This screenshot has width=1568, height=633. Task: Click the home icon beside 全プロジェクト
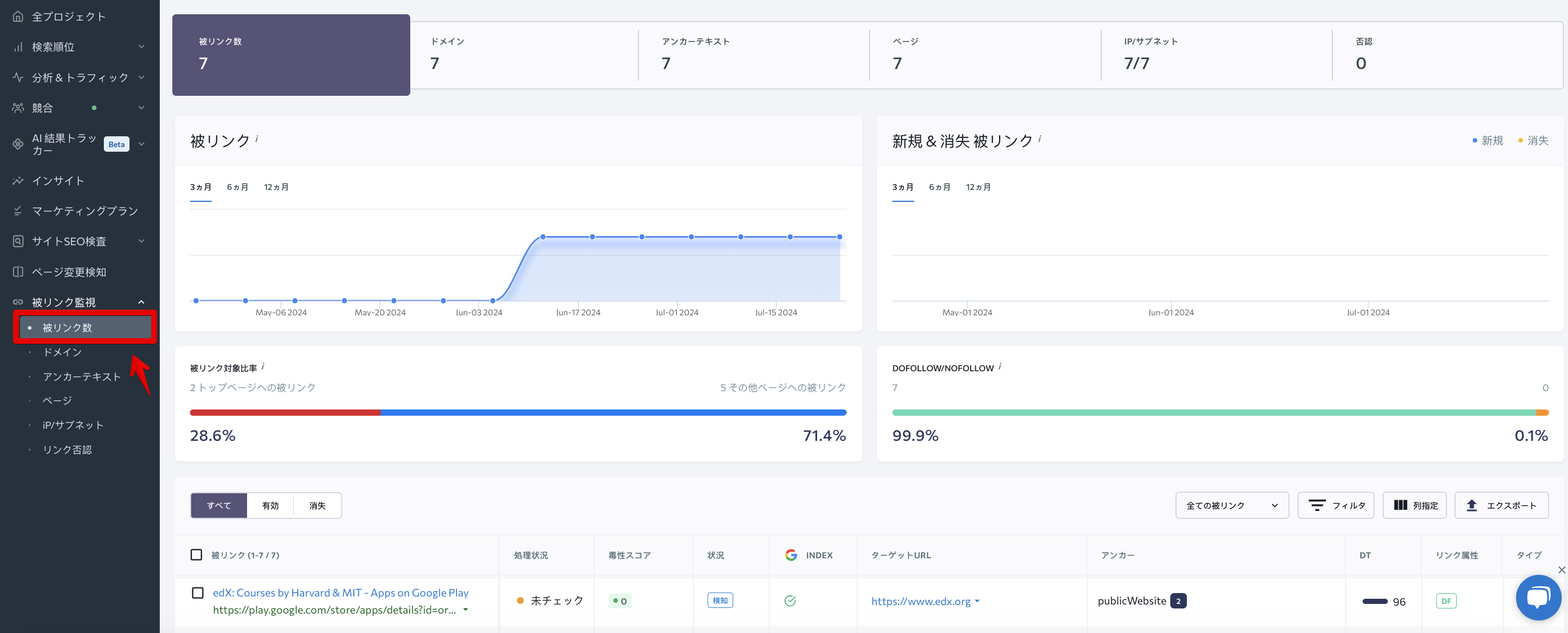coord(18,17)
